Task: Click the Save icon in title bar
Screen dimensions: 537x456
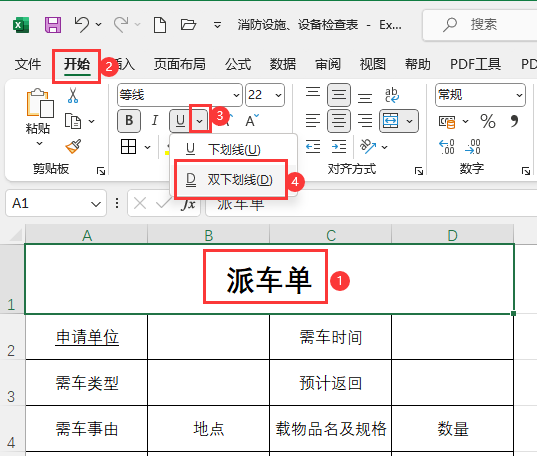Action: click(53, 25)
